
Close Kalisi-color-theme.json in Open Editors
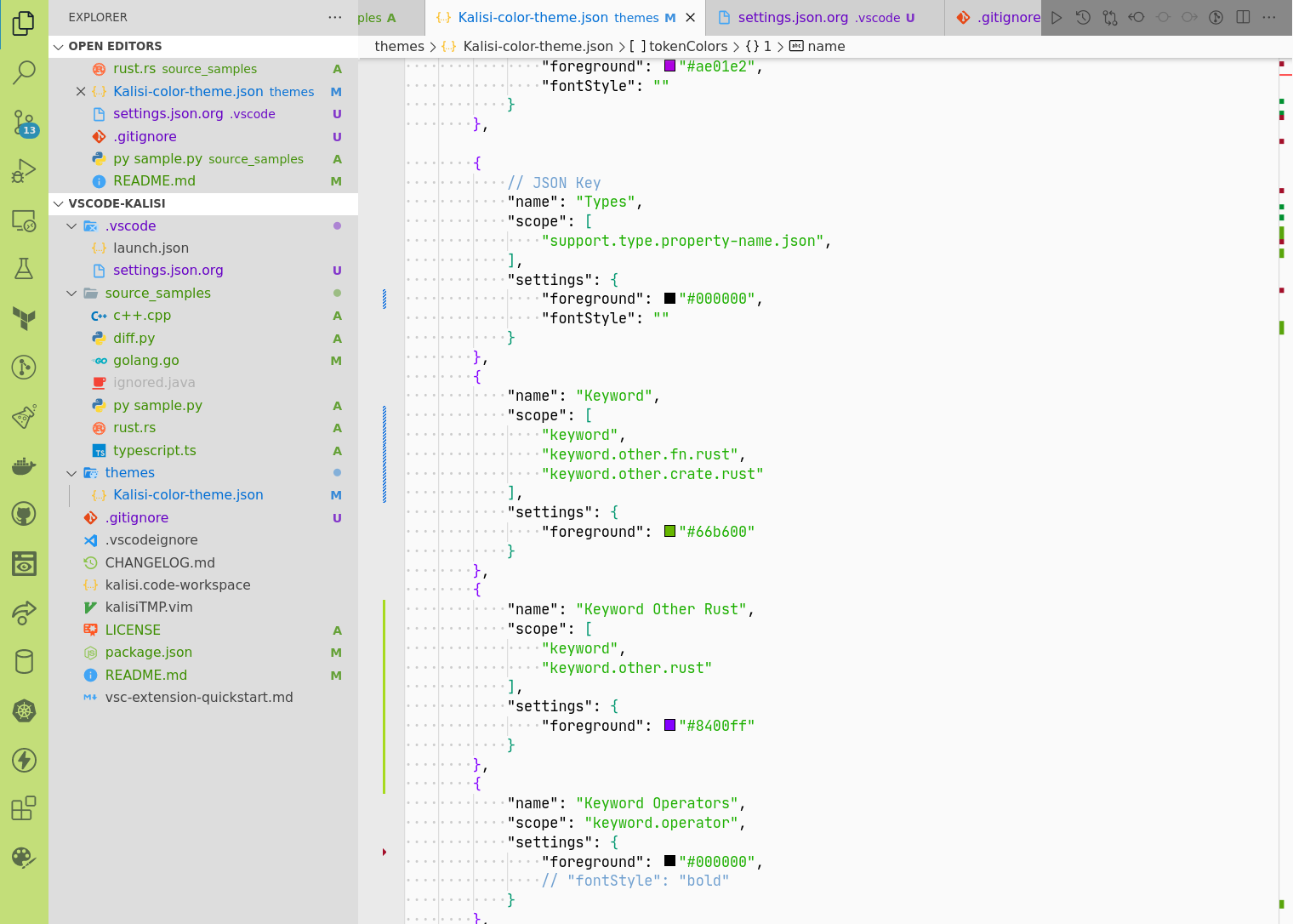pyautogui.click(x=81, y=91)
